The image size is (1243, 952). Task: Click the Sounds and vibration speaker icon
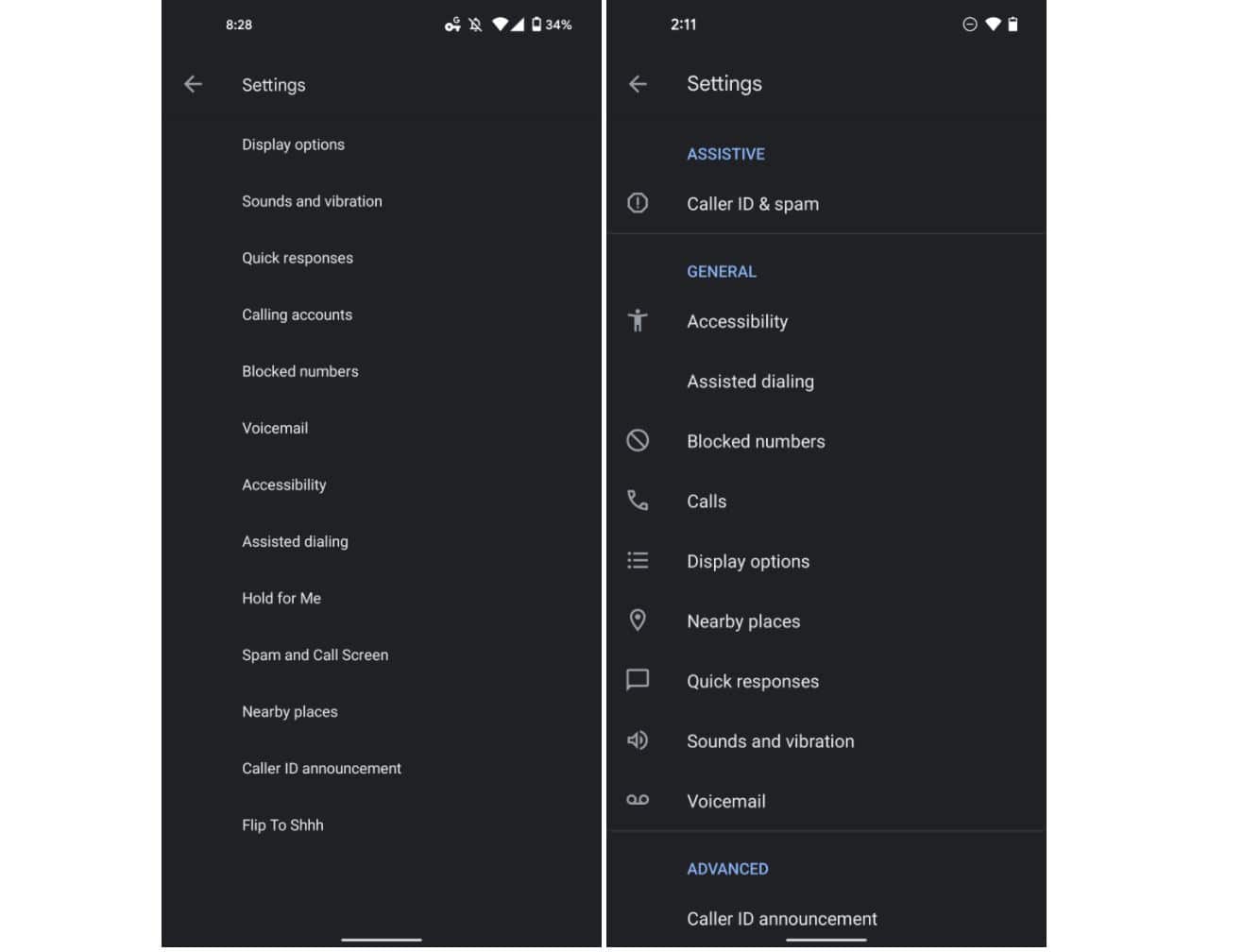tap(638, 740)
